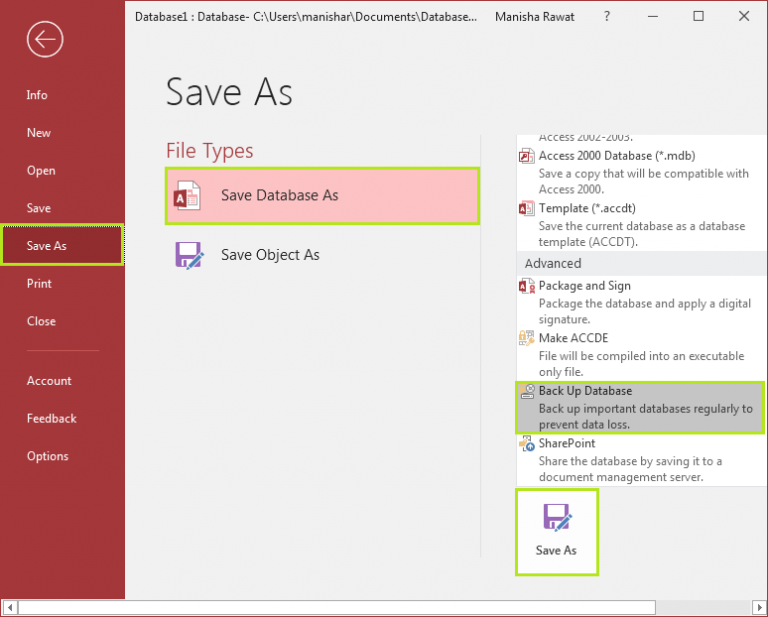Click the back arrow circle icon
The width and height of the screenshot is (768, 617).
coord(45,40)
